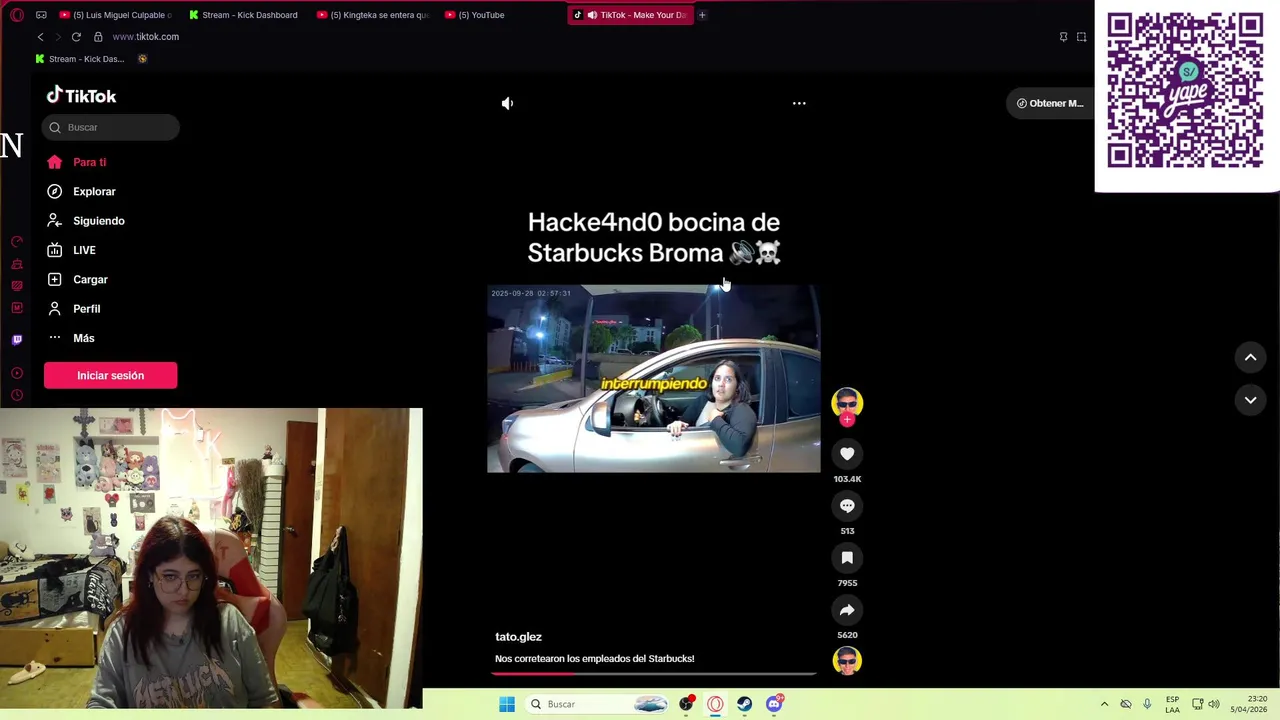Open the Discord taskbar icon
1280x720 pixels.
tap(774, 704)
